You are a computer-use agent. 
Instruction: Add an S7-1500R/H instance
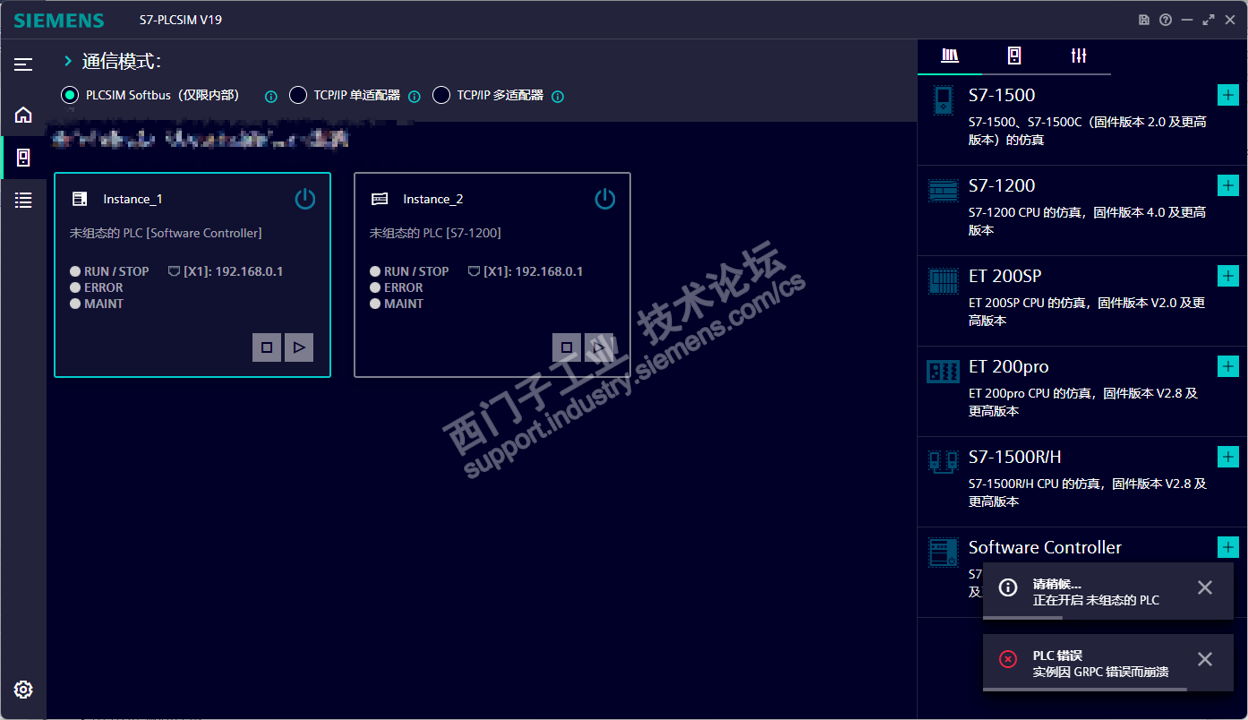click(1228, 457)
